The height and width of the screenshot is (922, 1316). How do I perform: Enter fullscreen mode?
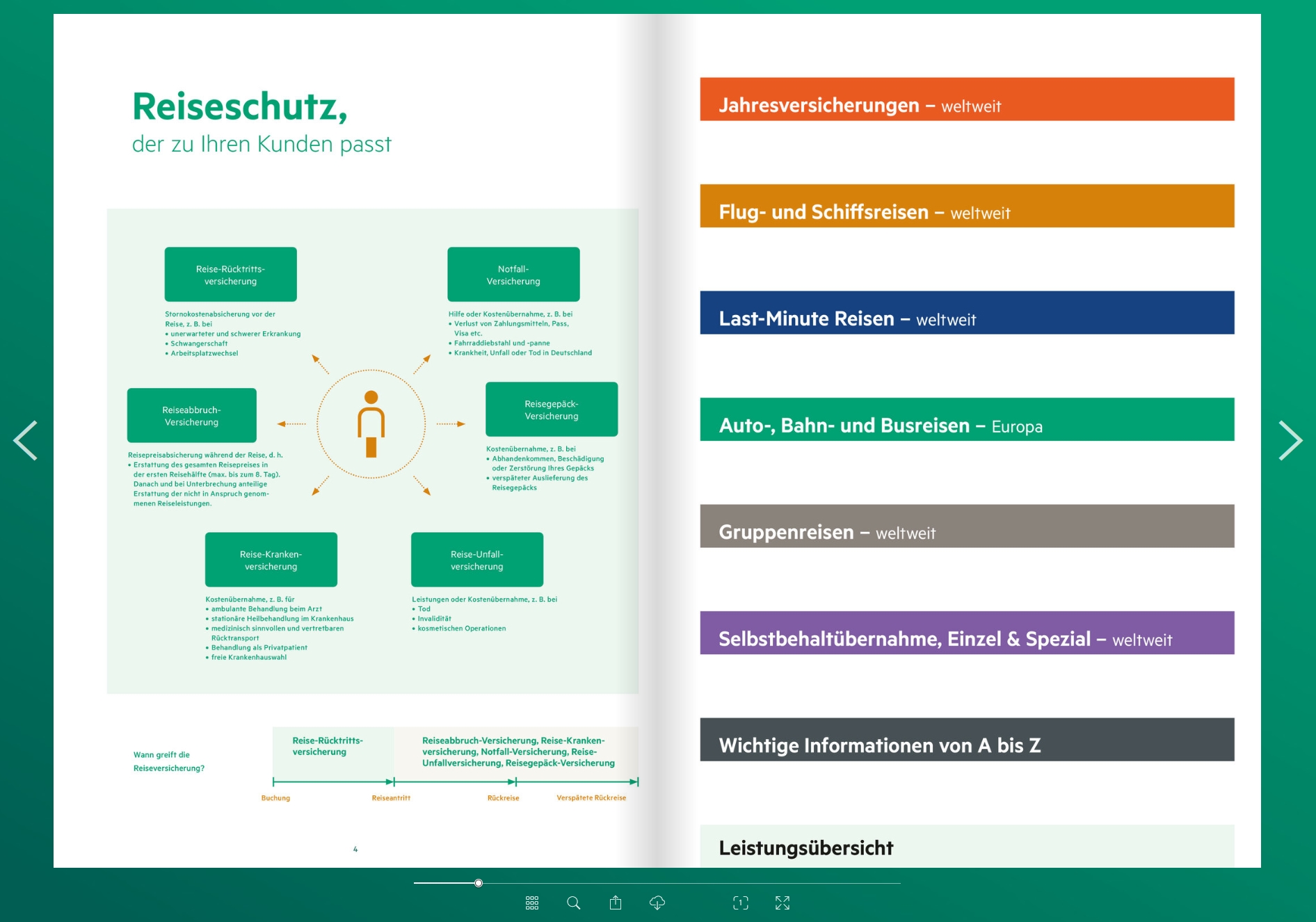[783, 903]
